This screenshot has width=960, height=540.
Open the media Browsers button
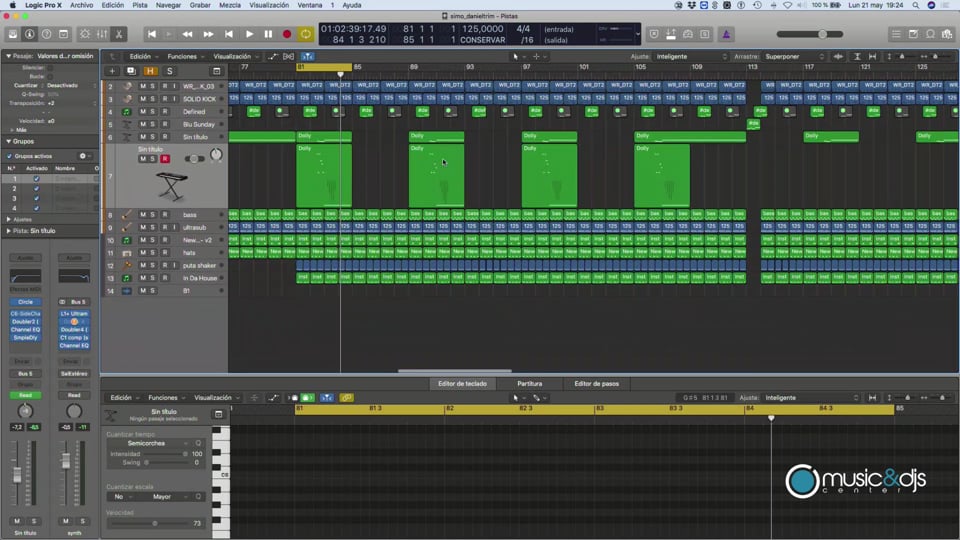click(947, 34)
